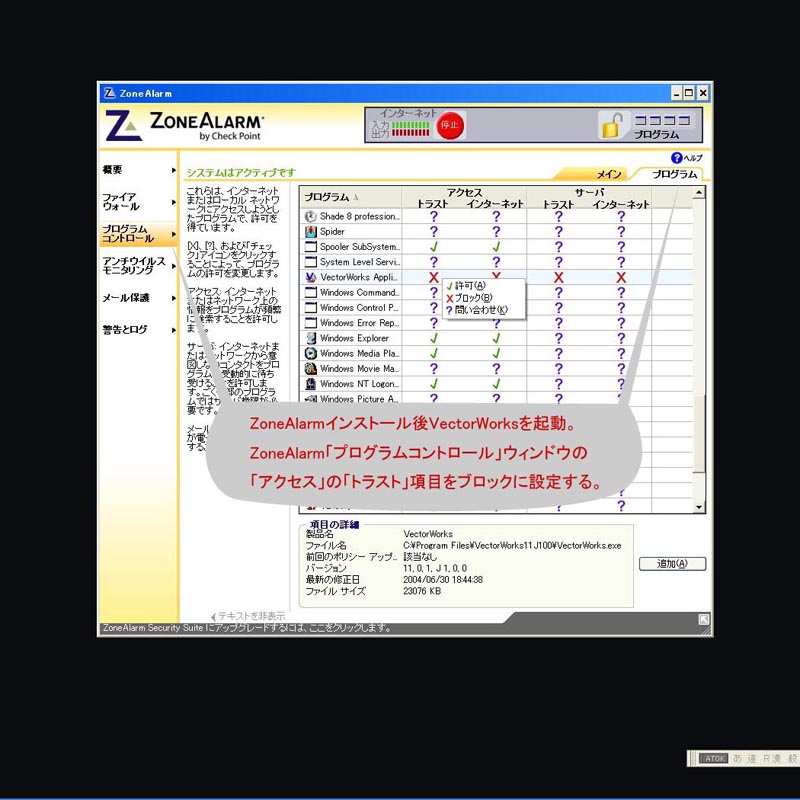Click the ATOK input method indicator
Viewport: 800px width, 800px height.
[x=715, y=759]
